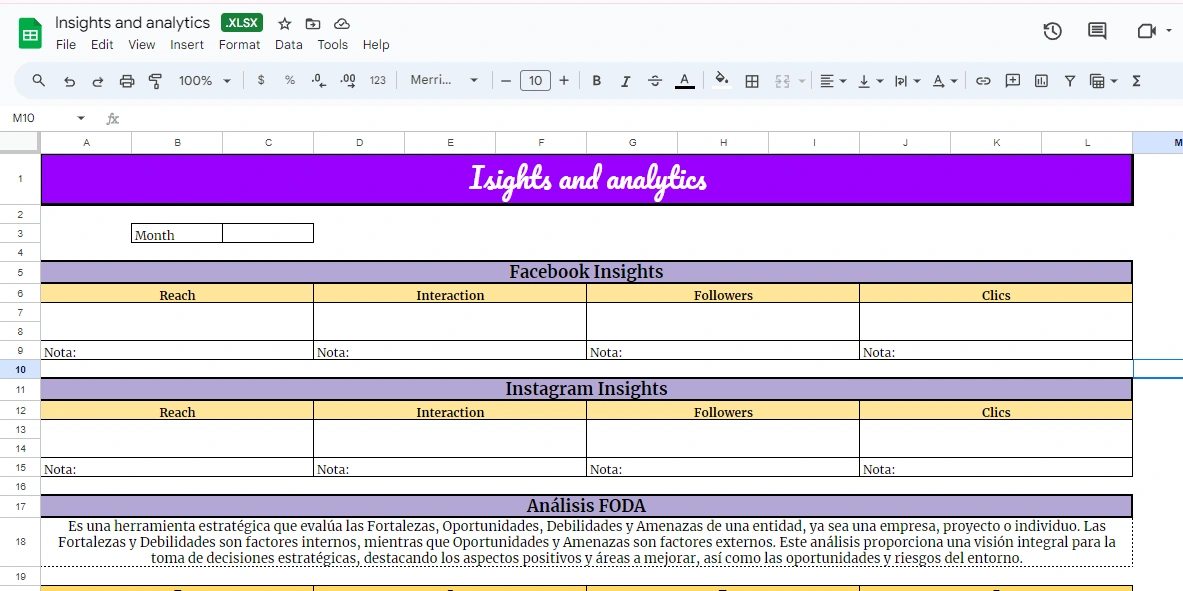Insert a comment from toolbar
1183x591 pixels.
1012,81
